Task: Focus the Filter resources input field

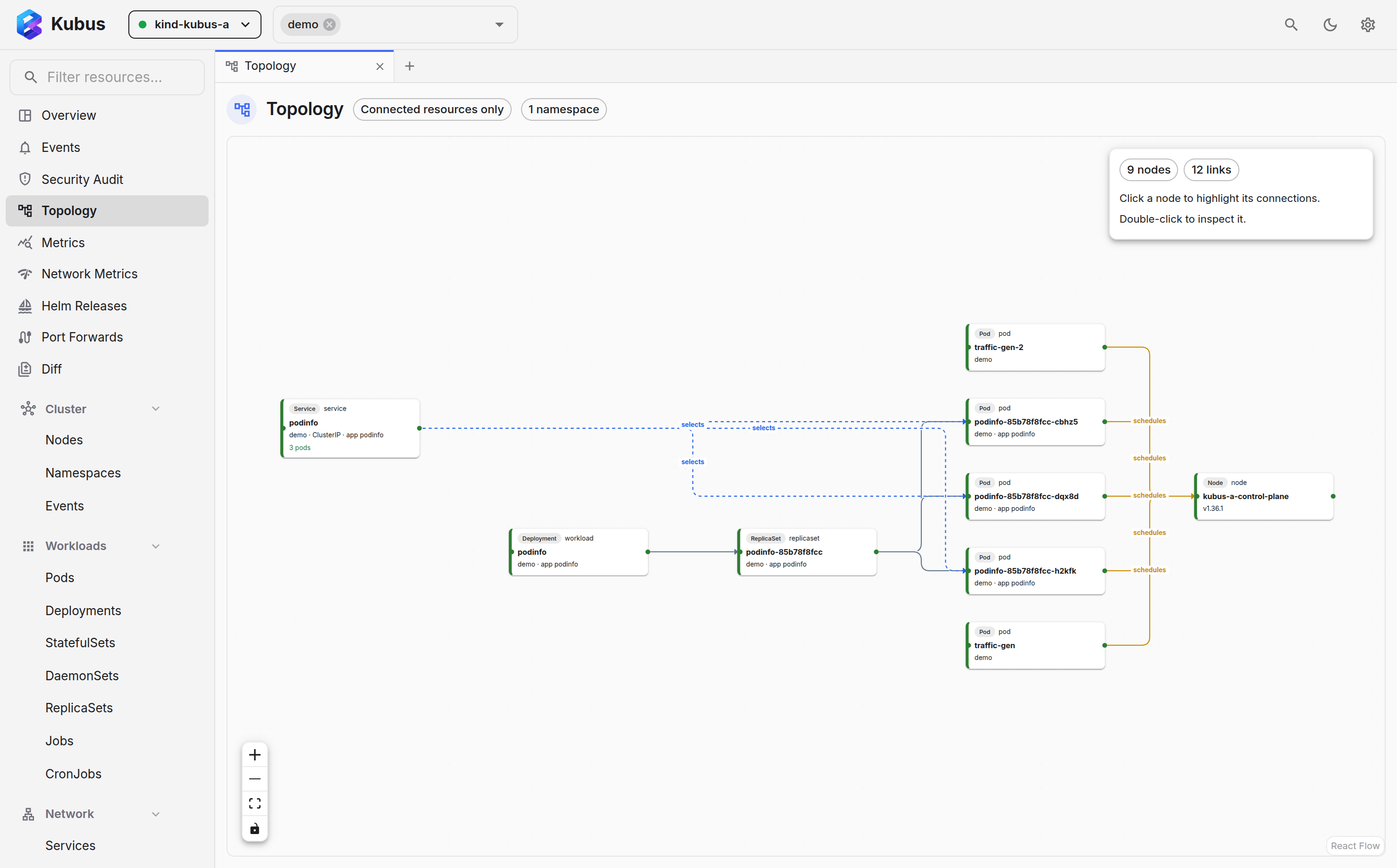Action: [108, 77]
